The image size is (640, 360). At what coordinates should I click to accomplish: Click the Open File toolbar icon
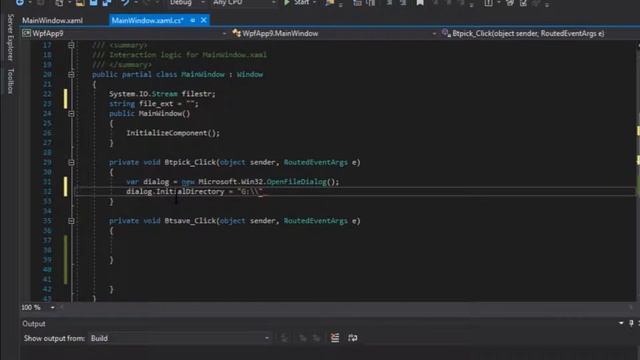[80, 3]
